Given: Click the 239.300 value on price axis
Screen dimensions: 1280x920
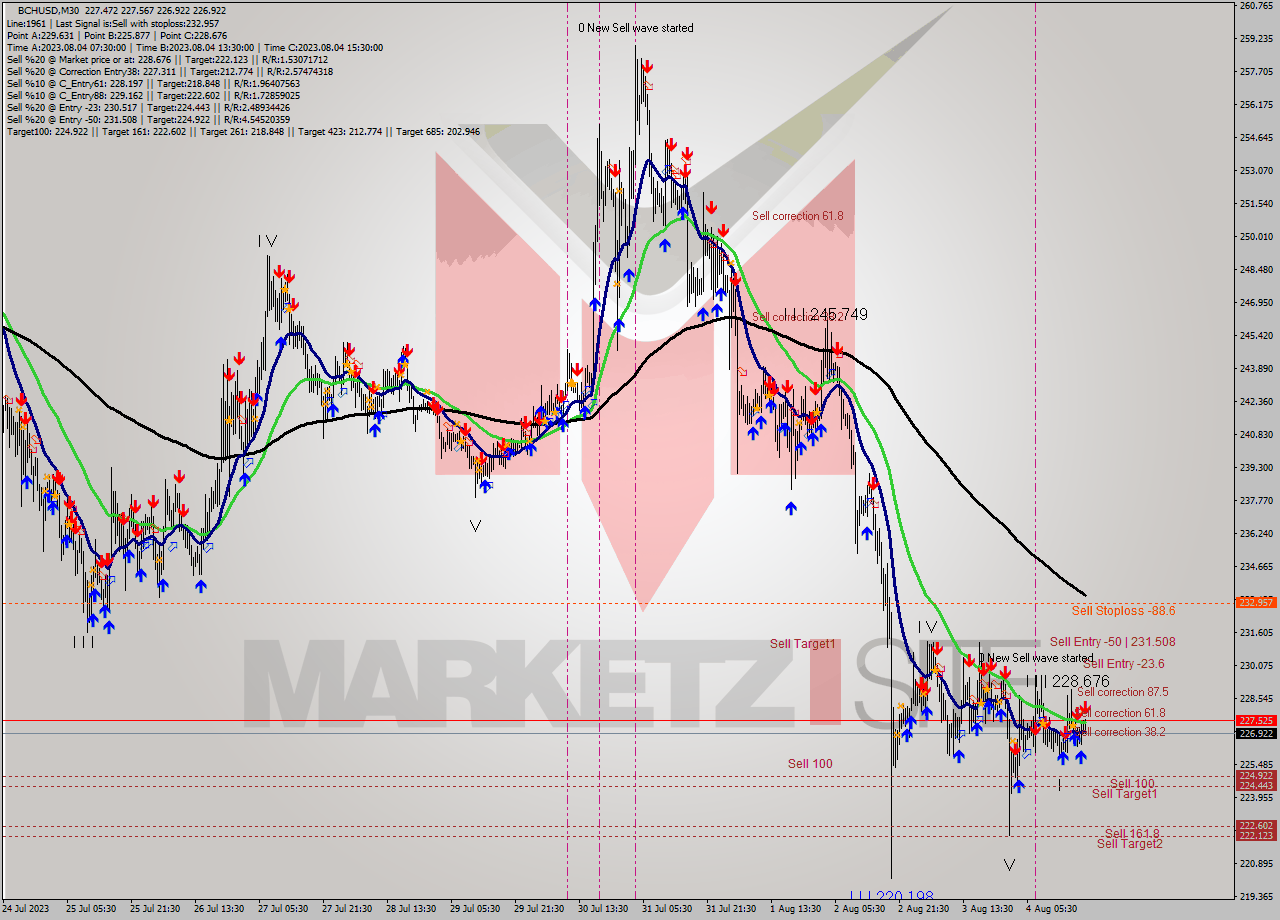Looking at the screenshot, I should (1256, 467).
